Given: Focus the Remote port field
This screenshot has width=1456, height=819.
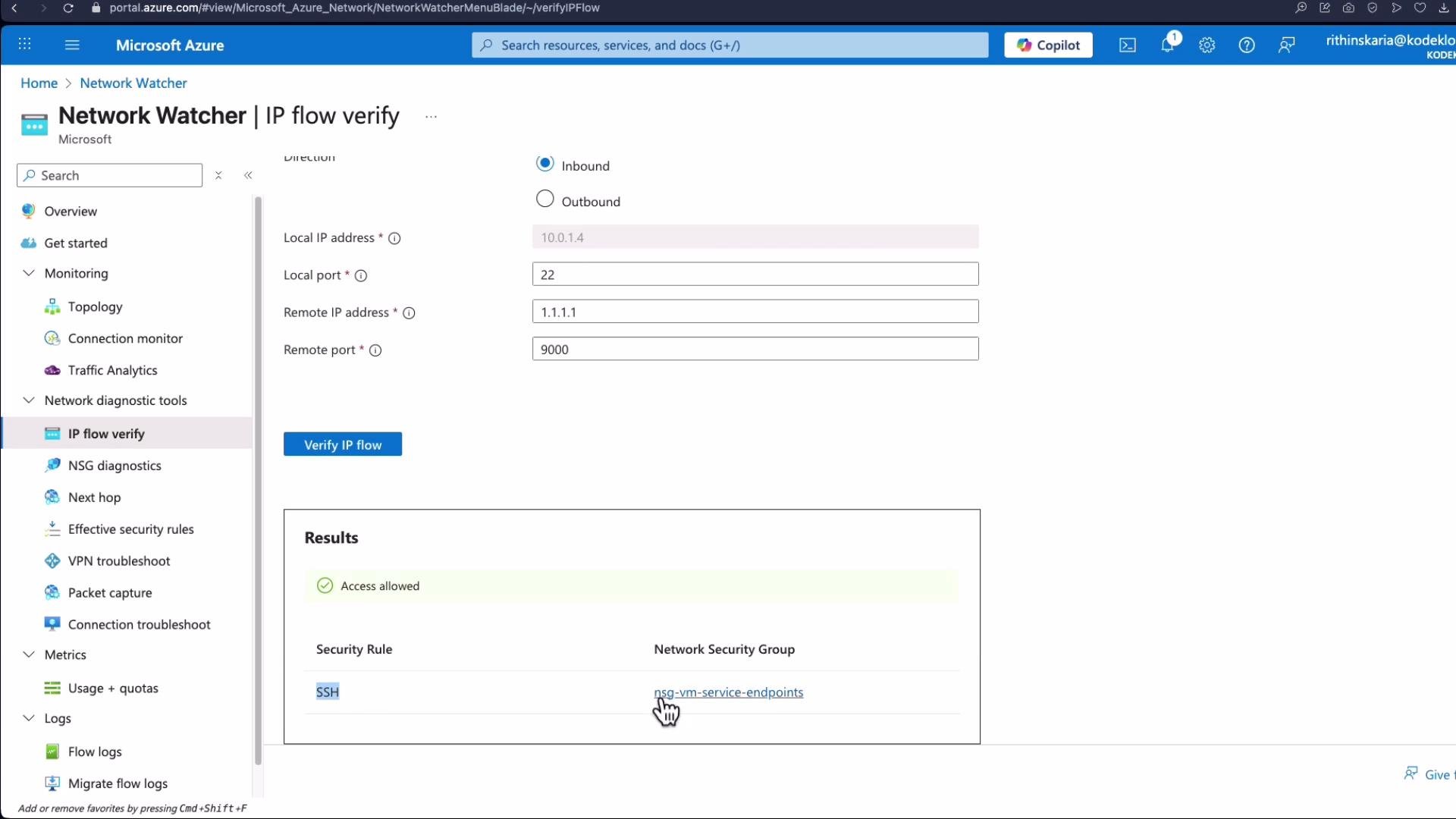Looking at the screenshot, I should point(755,349).
